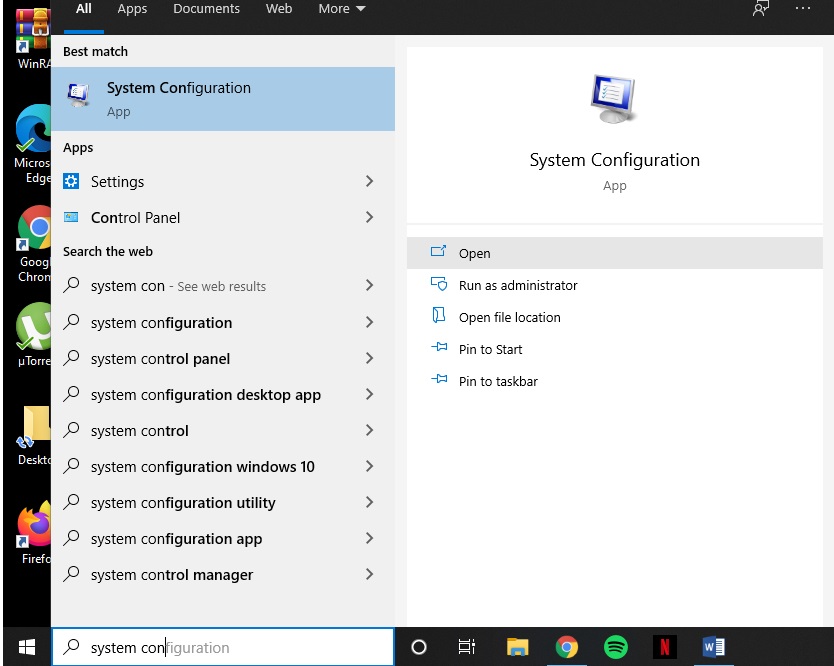Launch Netflix from the taskbar
This screenshot has width=834, height=666.
[x=664, y=647]
